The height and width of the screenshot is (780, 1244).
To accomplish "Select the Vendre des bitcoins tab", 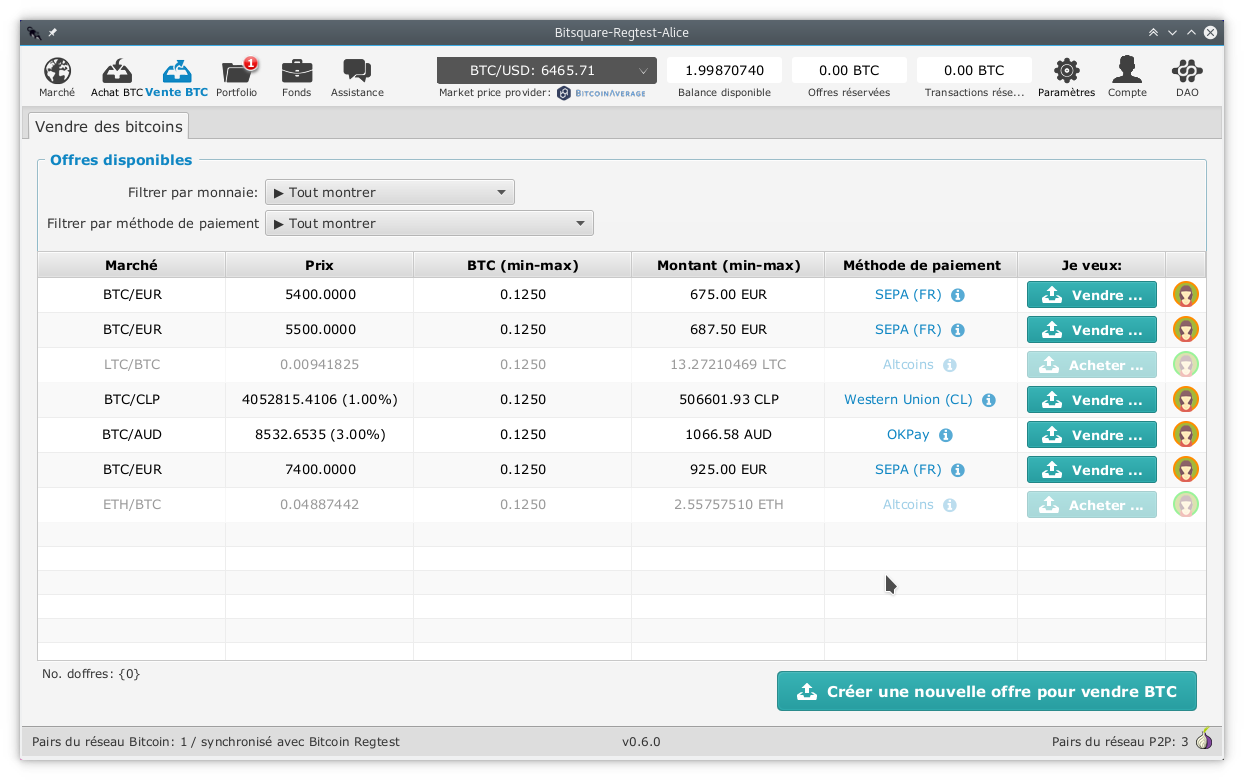I will click(109, 126).
